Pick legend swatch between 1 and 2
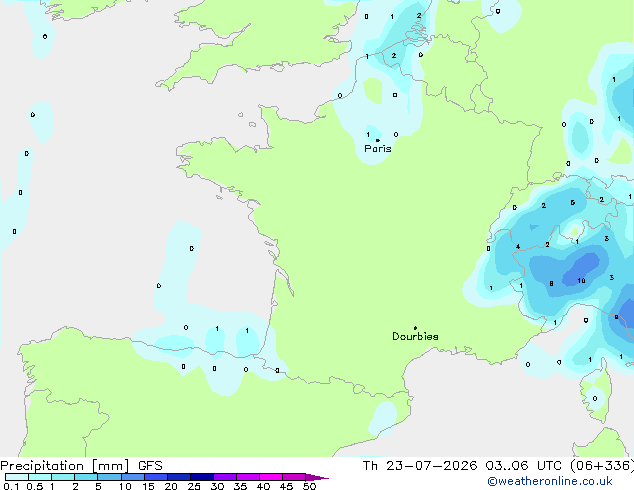Viewport: 634px width, 490px height. [63, 477]
